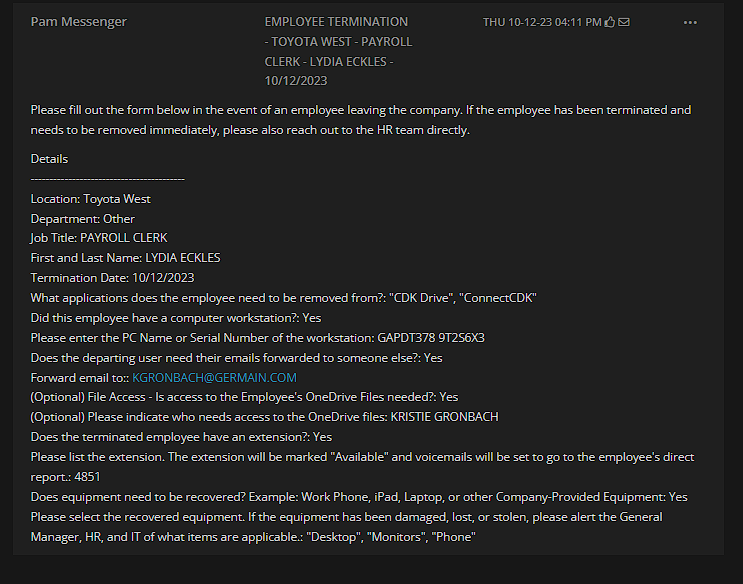Click the workstation serial GAPDT378 9T2S6X3
Viewport: 743px width, 584px height.
(431, 338)
